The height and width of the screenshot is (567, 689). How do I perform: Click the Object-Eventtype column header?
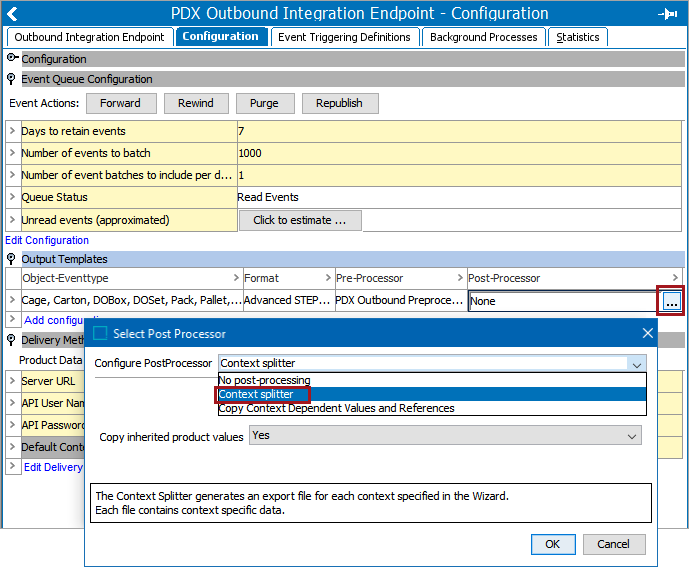[131, 278]
